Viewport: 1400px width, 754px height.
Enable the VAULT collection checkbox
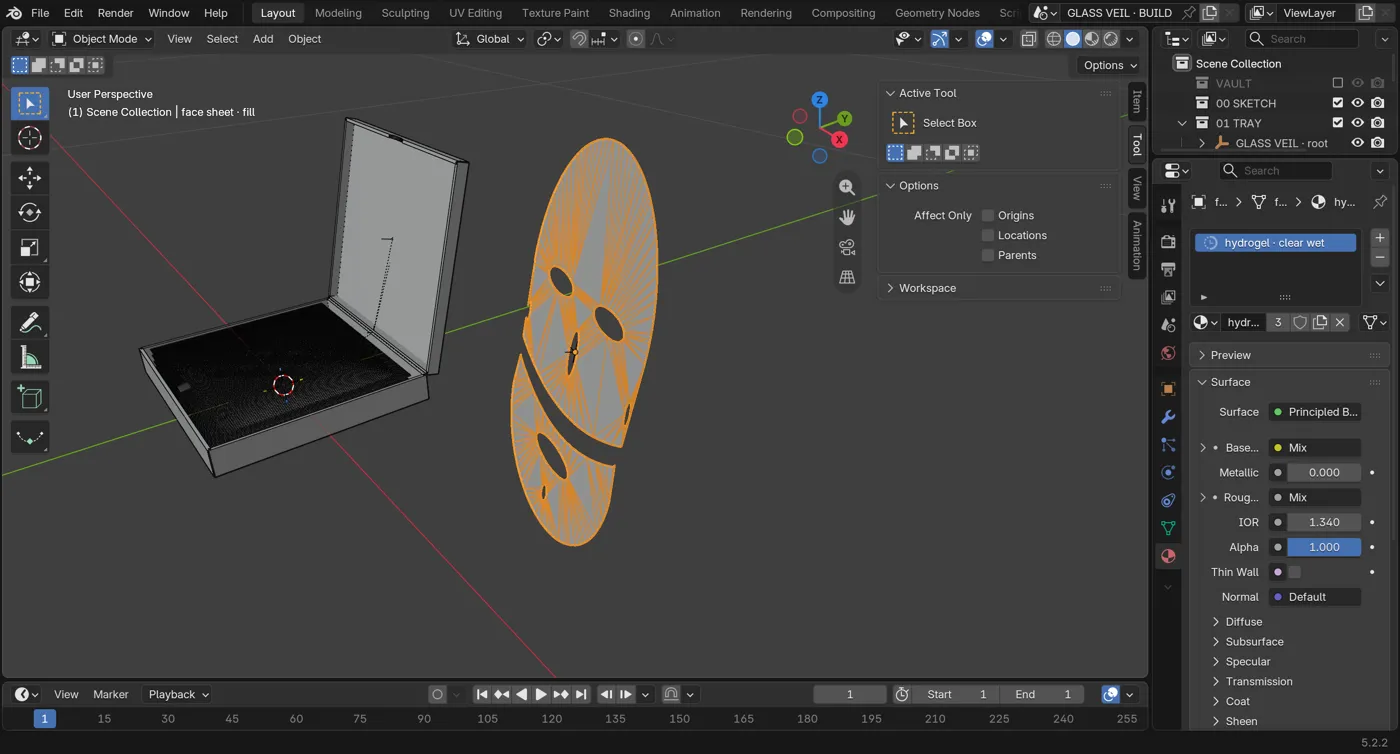pos(1338,83)
